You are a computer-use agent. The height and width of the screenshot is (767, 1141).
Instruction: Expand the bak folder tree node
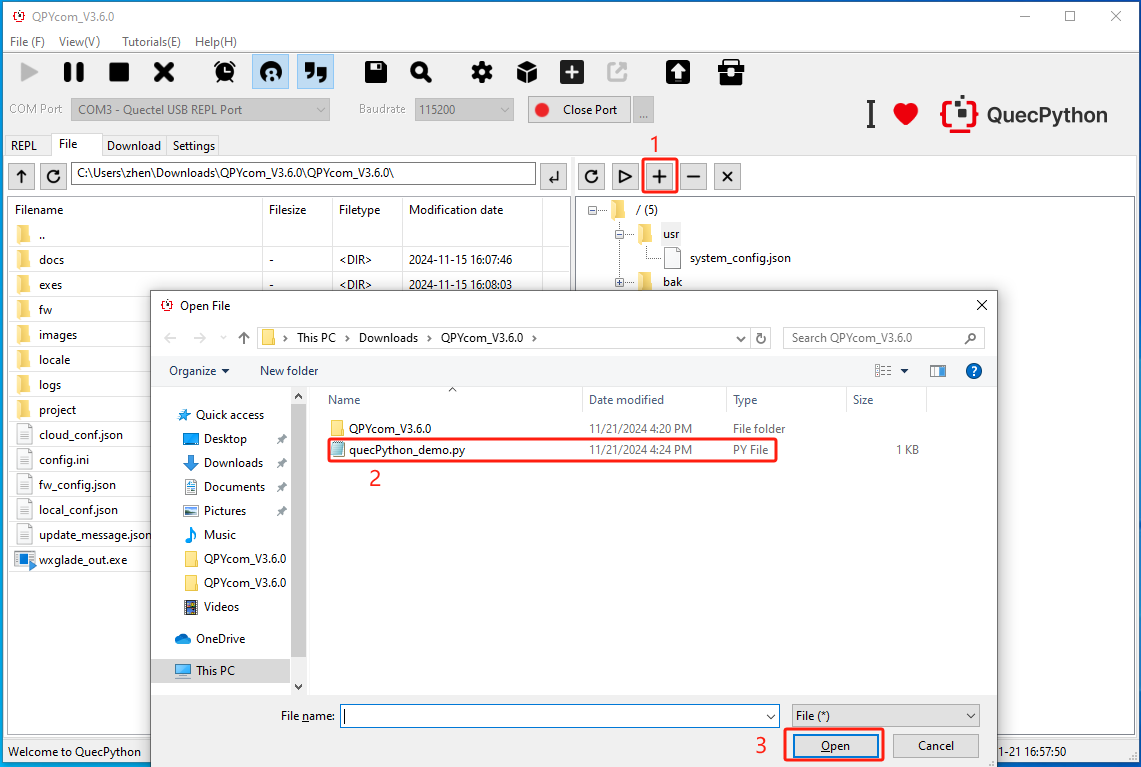click(619, 282)
